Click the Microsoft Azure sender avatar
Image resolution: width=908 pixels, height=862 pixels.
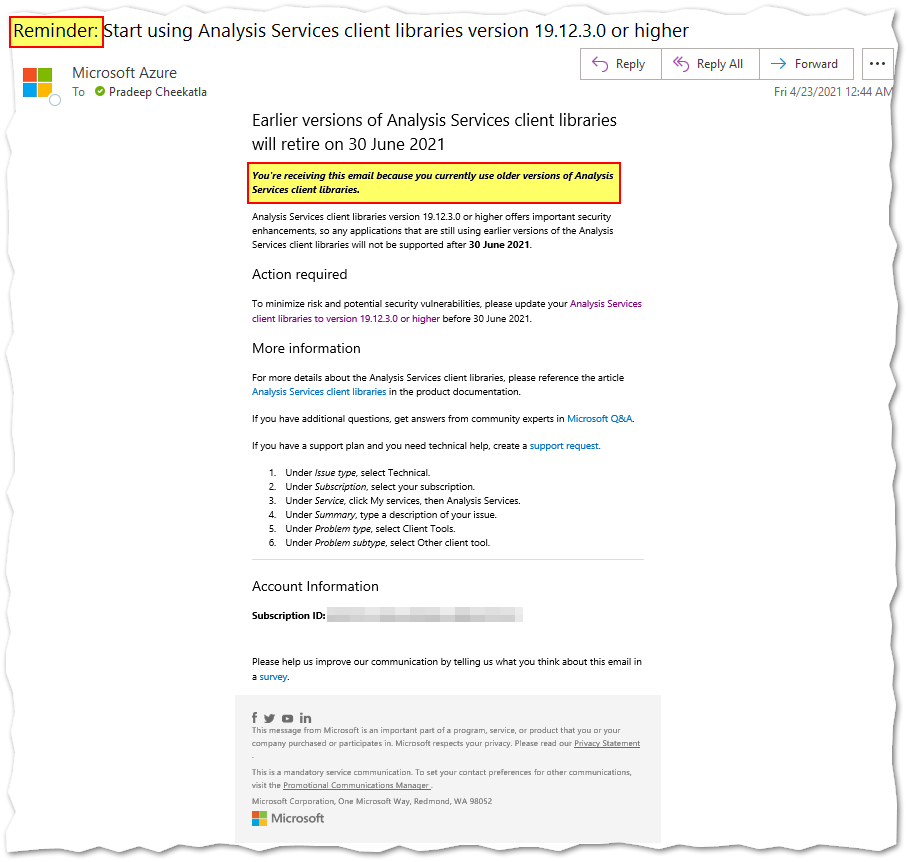[38, 82]
